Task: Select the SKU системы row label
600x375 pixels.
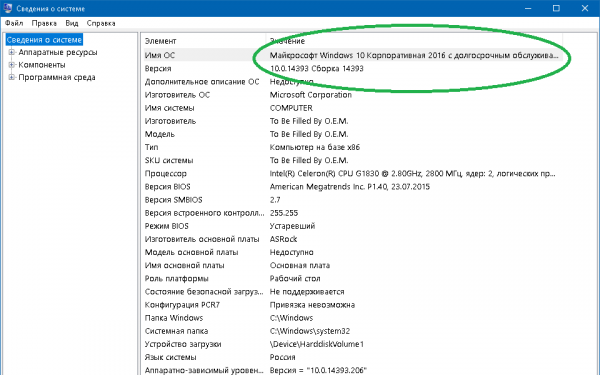Action: [168, 160]
